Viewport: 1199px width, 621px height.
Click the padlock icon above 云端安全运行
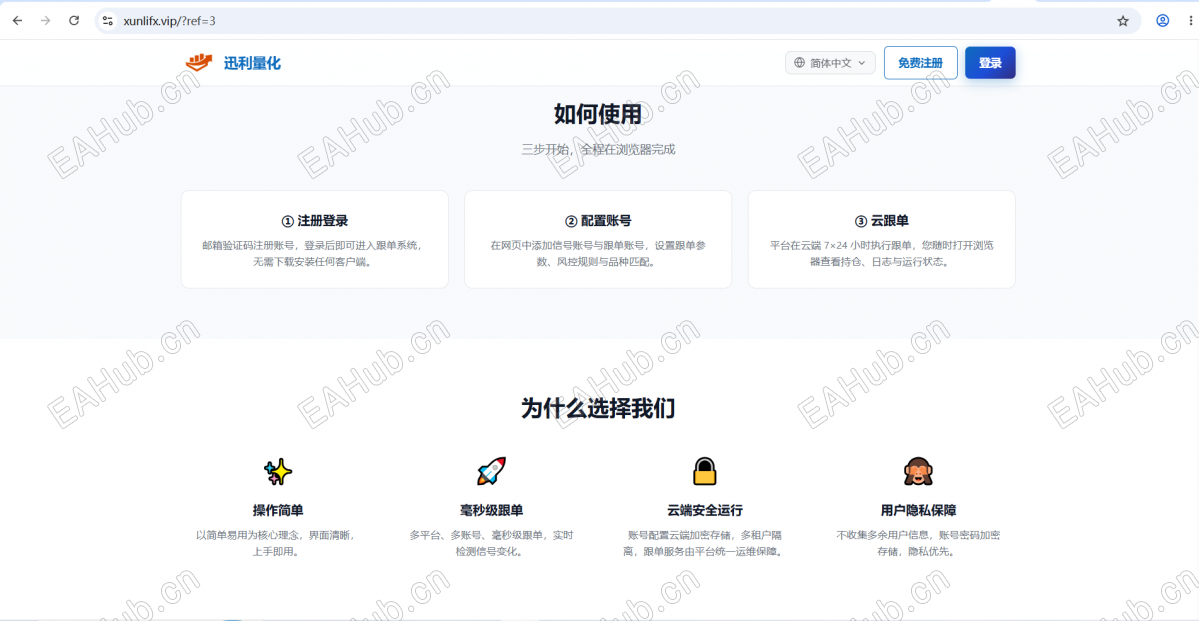tap(704, 472)
